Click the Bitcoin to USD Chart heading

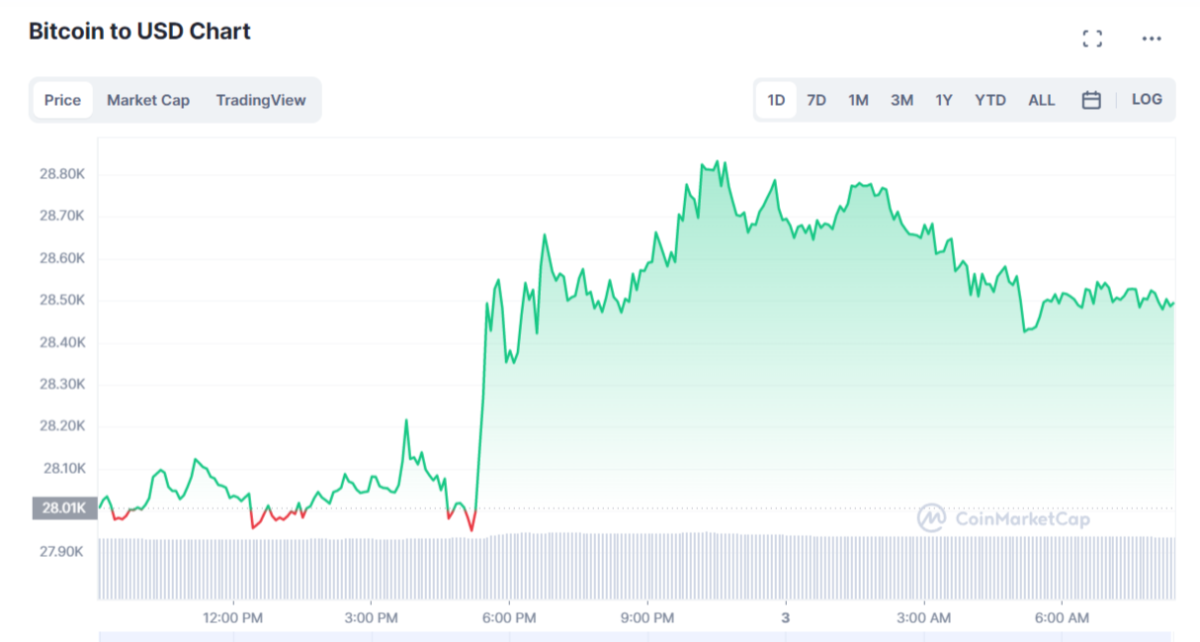pos(139,32)
